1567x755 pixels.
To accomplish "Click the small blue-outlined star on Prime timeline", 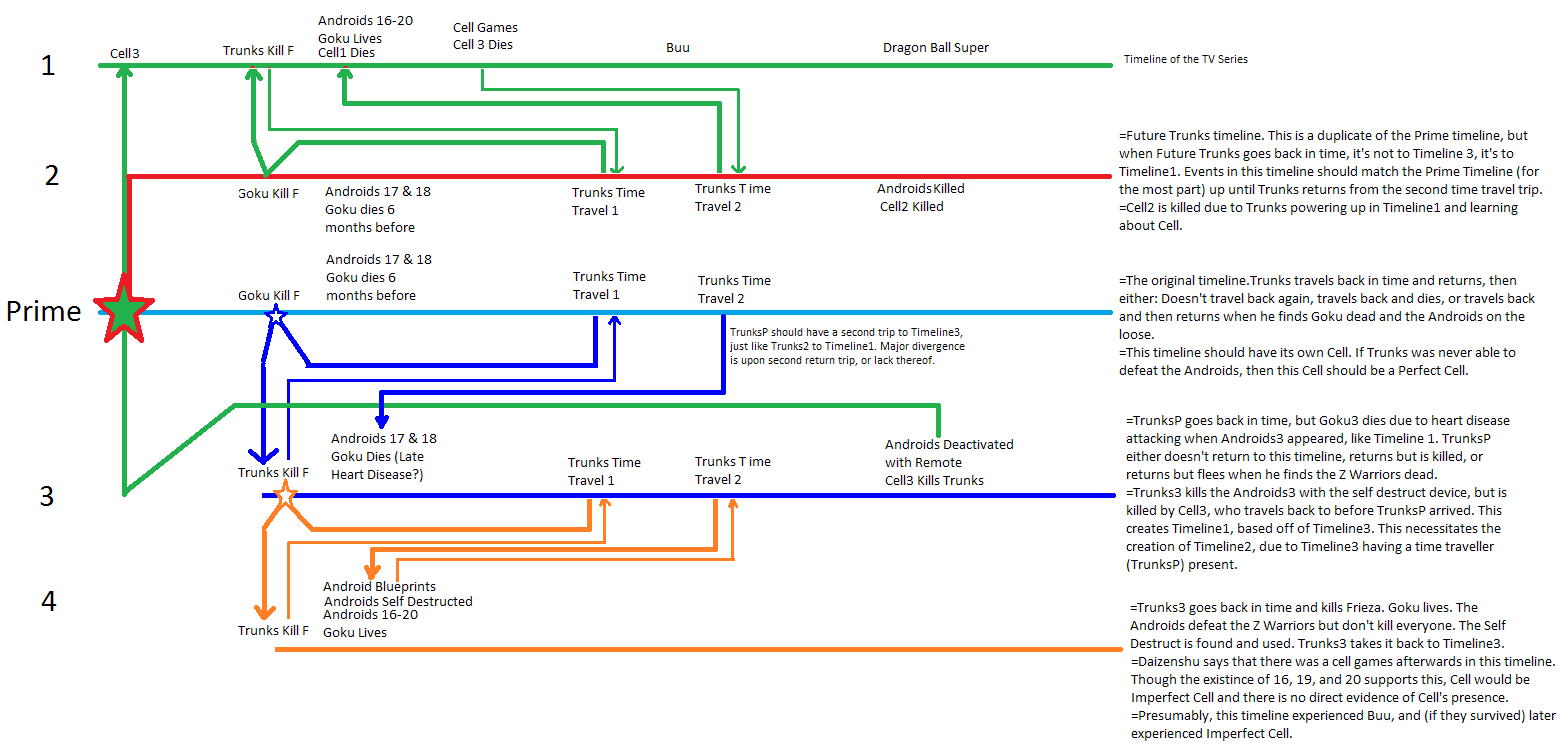I will (276, 316).
